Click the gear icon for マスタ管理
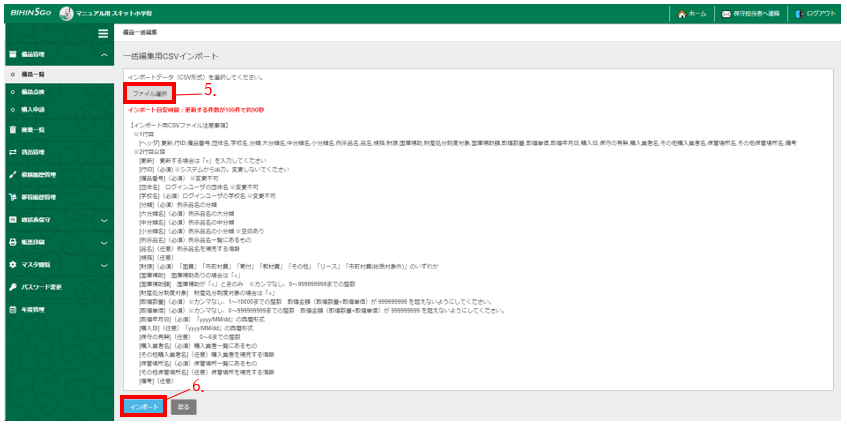 pos(12,265)
